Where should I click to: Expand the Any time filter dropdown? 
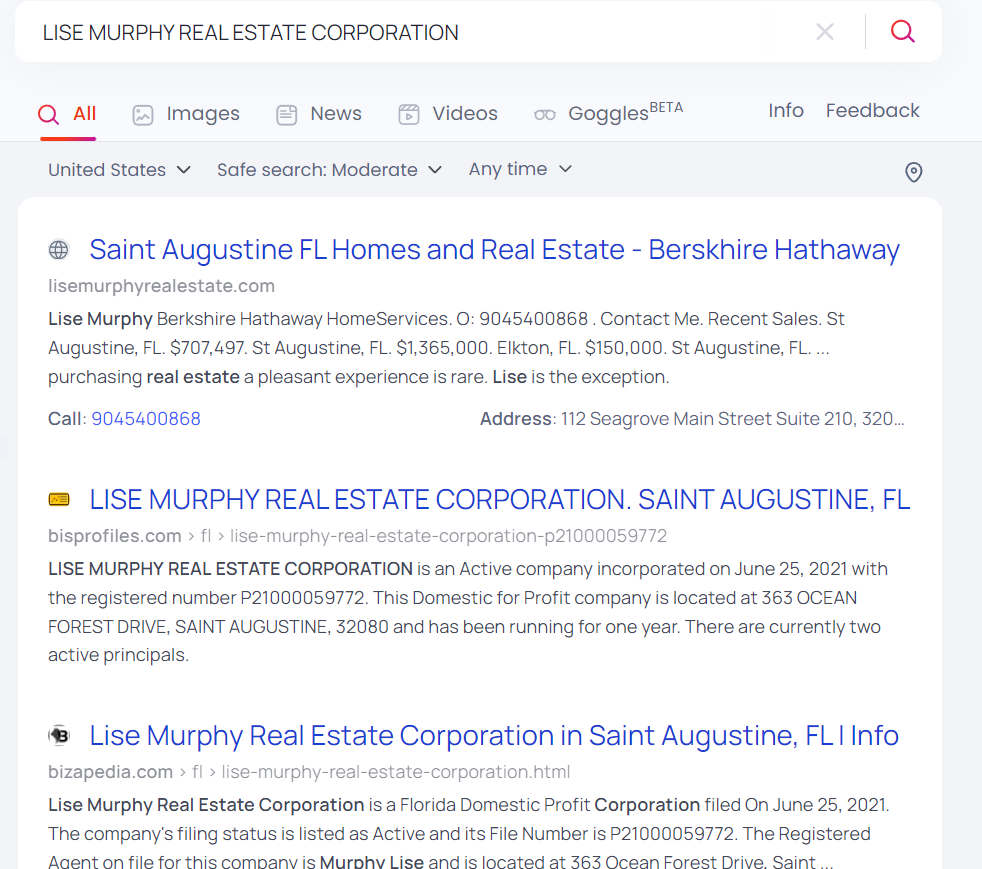[x=520, y=169]
